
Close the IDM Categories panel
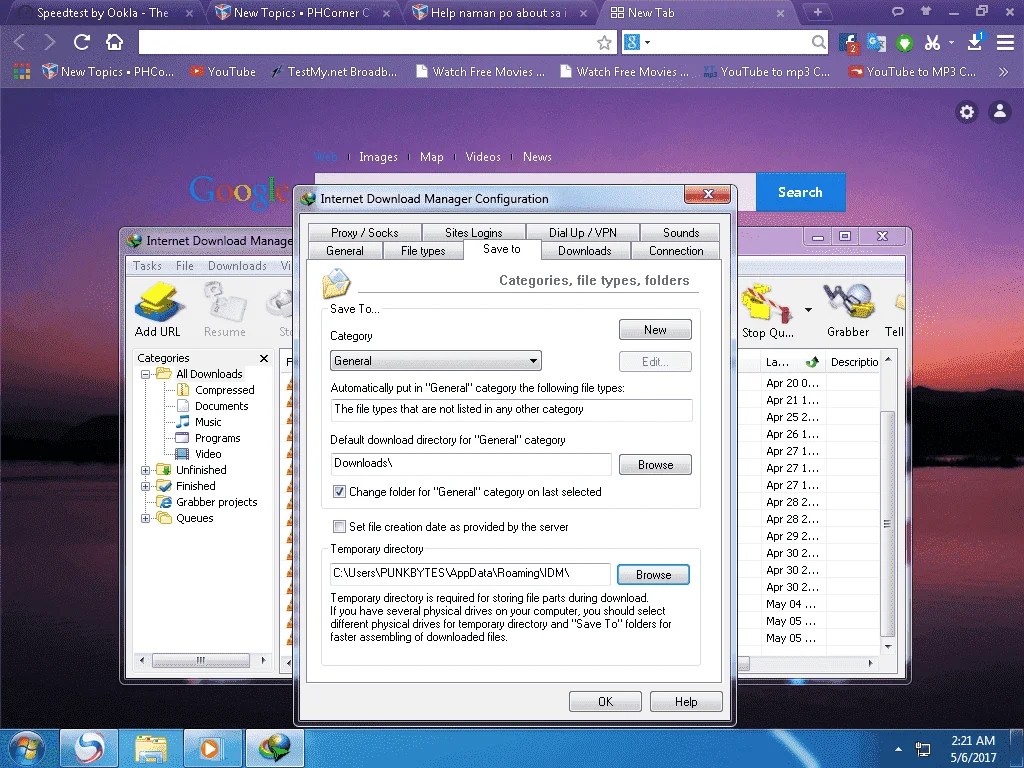point(264,359)
